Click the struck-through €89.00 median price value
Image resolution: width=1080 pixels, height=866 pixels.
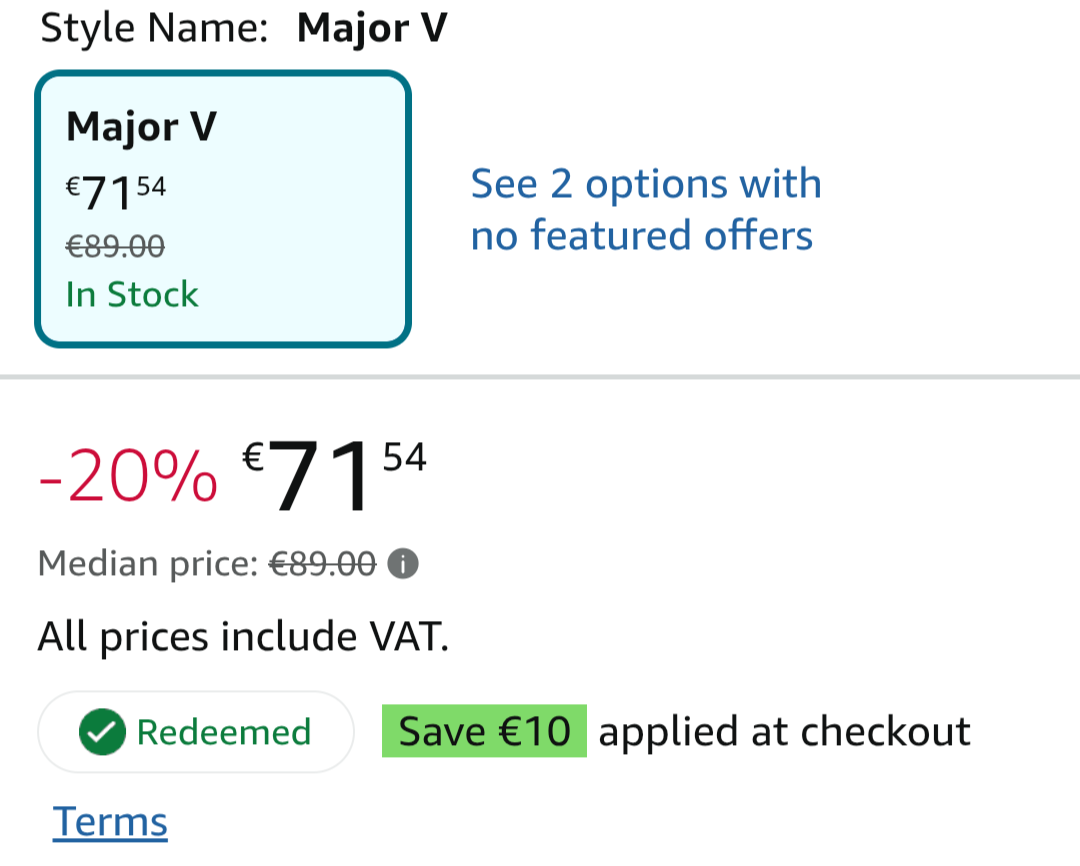[x=324, y=565]
